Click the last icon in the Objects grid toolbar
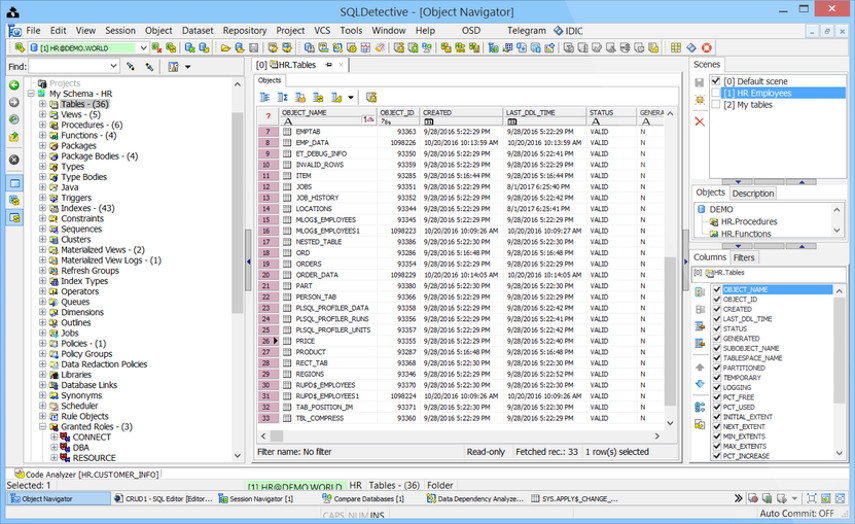Image resolution: width=855 pixels, height=524 pixels. click(371, 98)
